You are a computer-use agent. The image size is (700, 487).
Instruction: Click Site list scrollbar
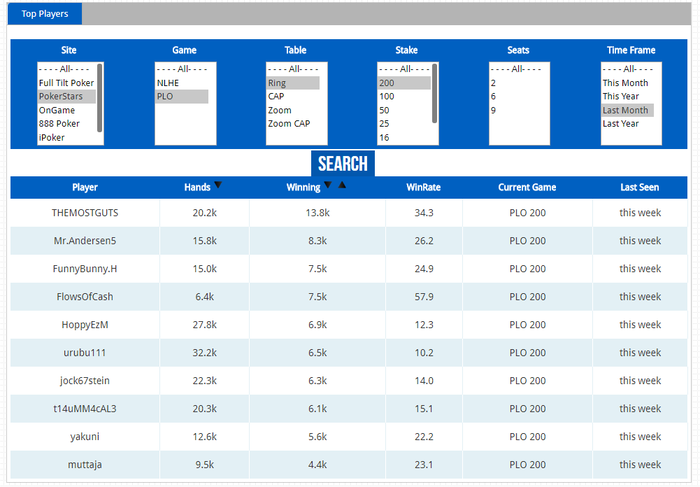[100, 98]
